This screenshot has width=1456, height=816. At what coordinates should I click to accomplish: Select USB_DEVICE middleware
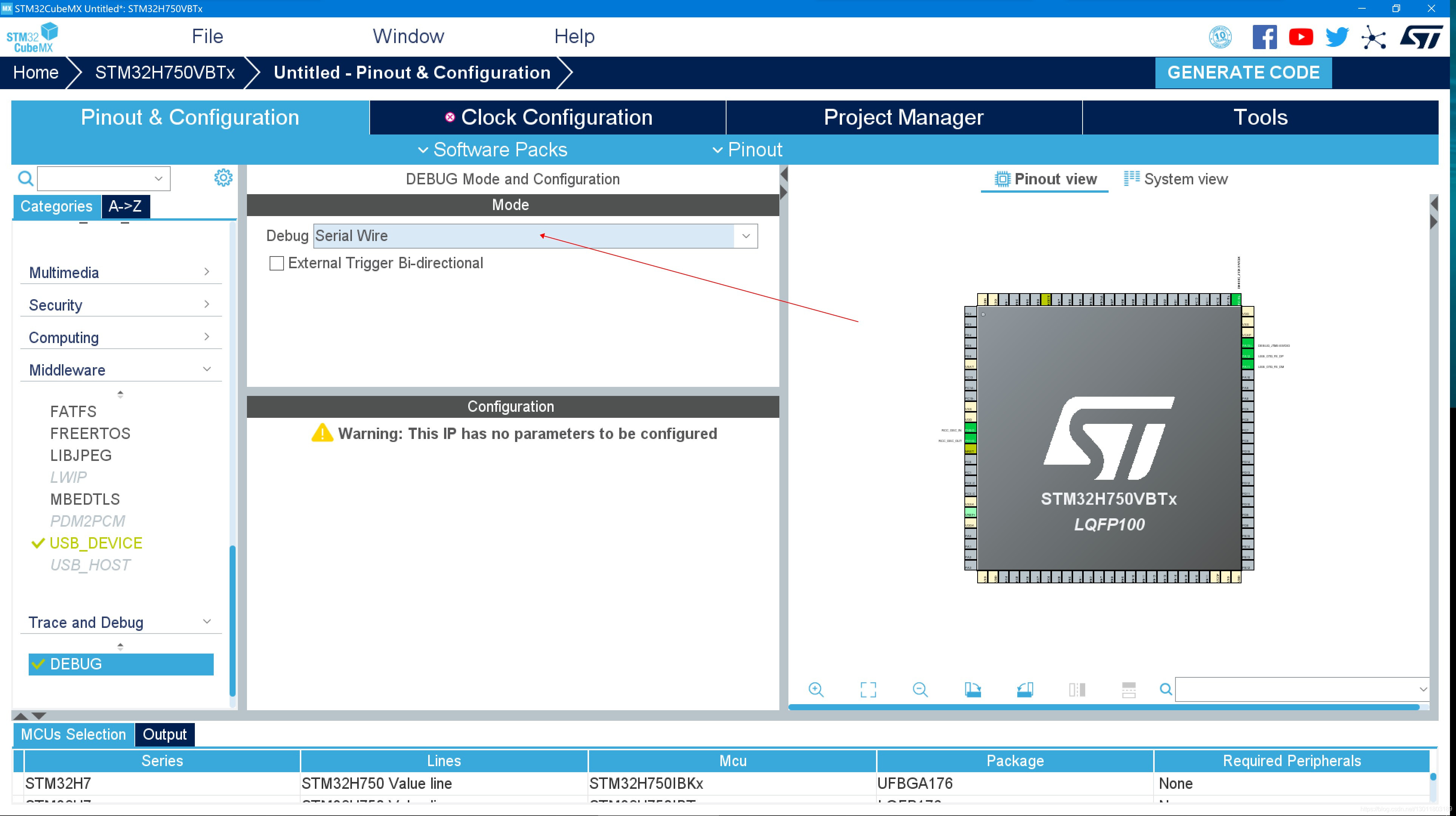point(96,543)
